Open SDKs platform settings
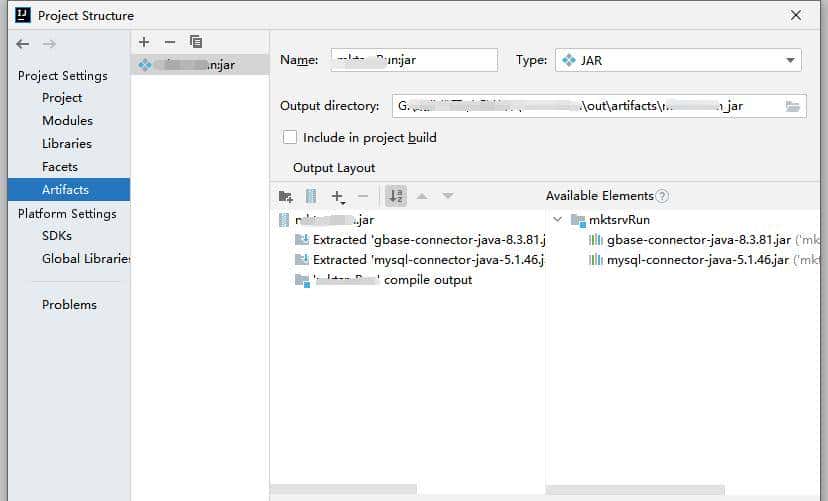 (57, 235)
